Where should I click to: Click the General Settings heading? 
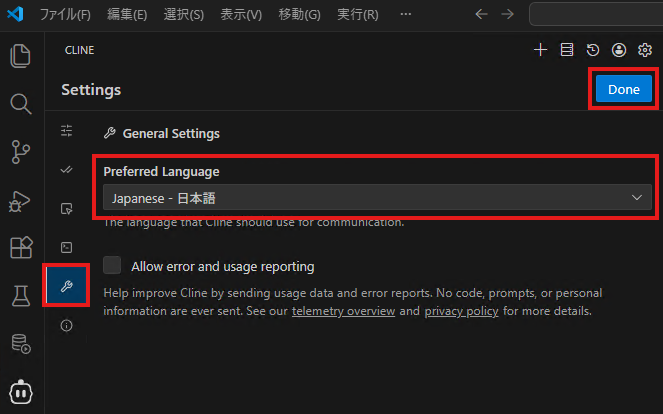[x=171, y=134]
